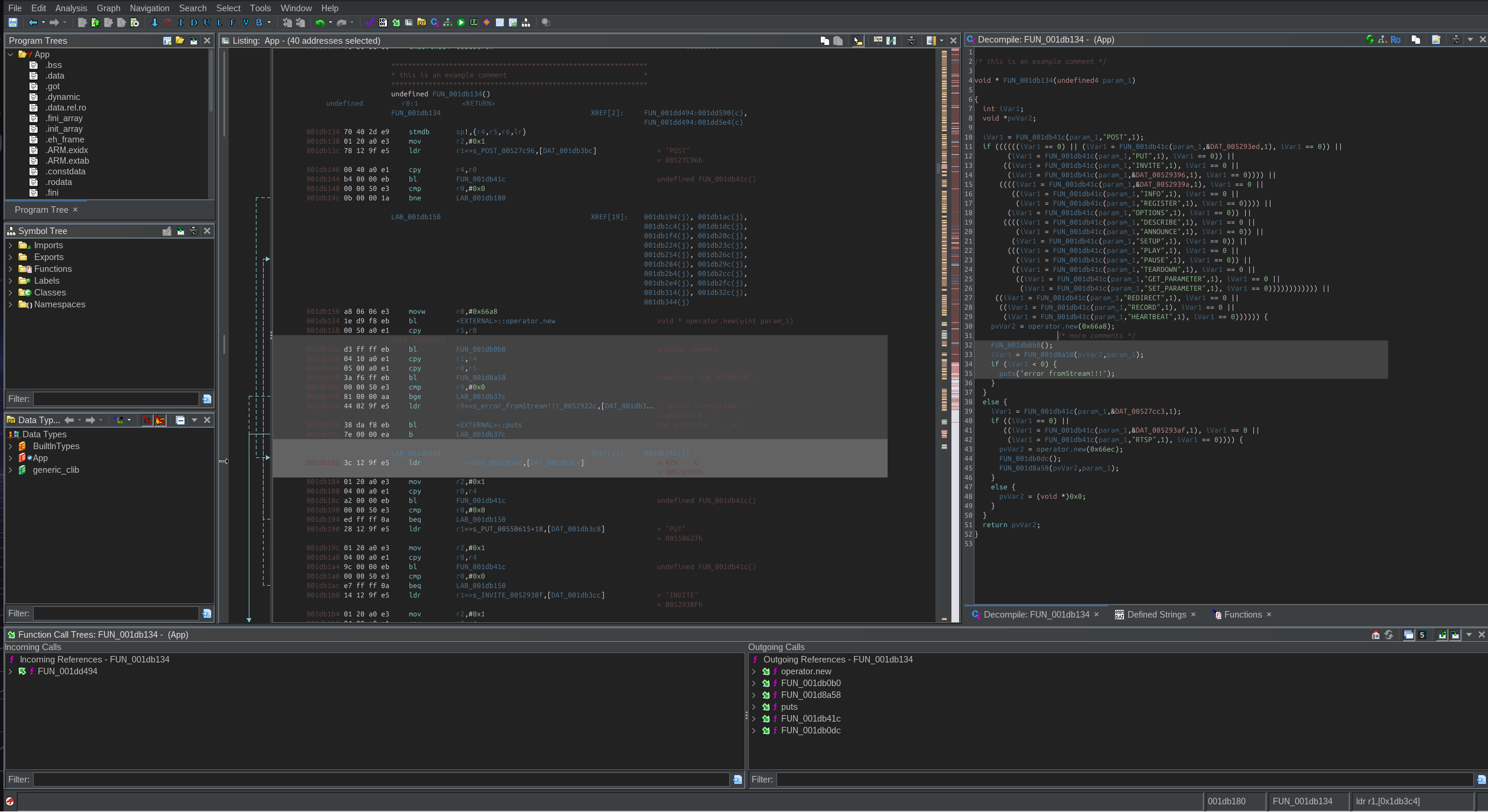Expand the BuiltInTypes node in Data Types
This screenshot has height=812, width=1488.
point(10,446)
